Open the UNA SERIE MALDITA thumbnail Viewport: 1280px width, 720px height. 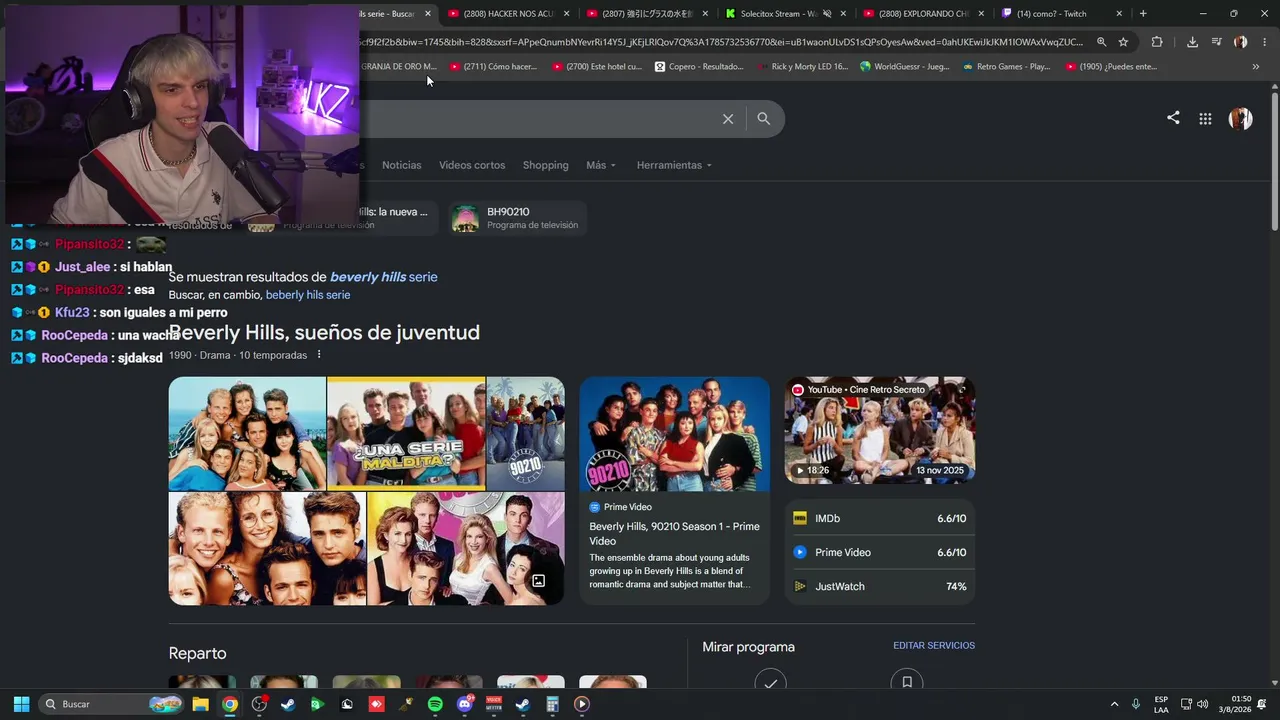point(406,434)
